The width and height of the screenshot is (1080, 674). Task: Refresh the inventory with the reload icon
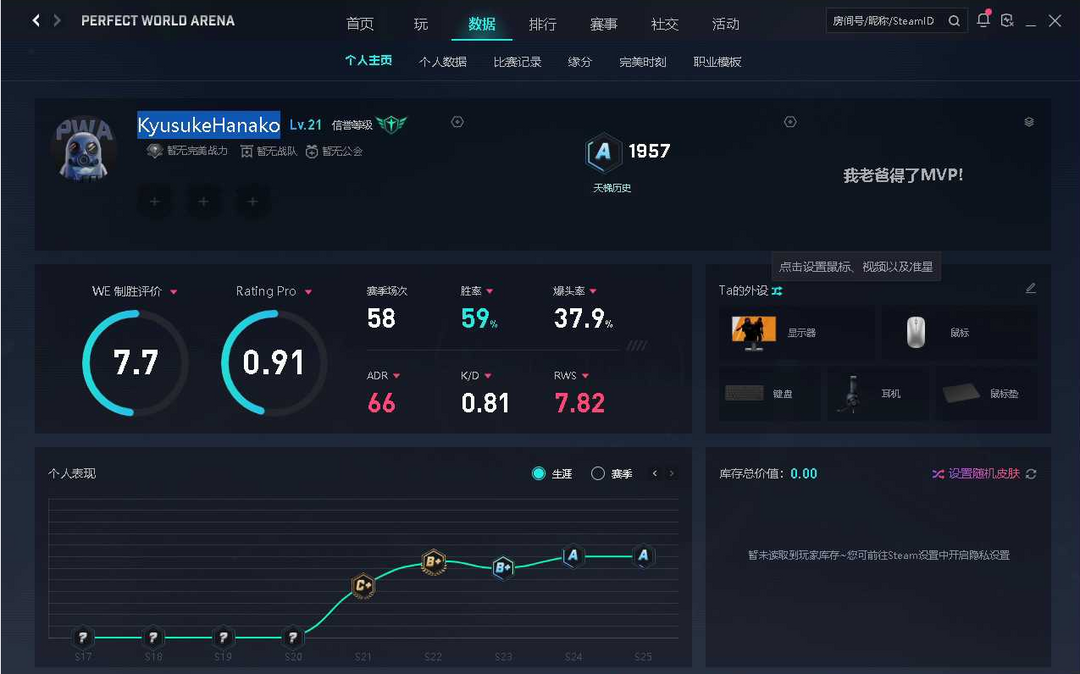tap(1031, 474)
